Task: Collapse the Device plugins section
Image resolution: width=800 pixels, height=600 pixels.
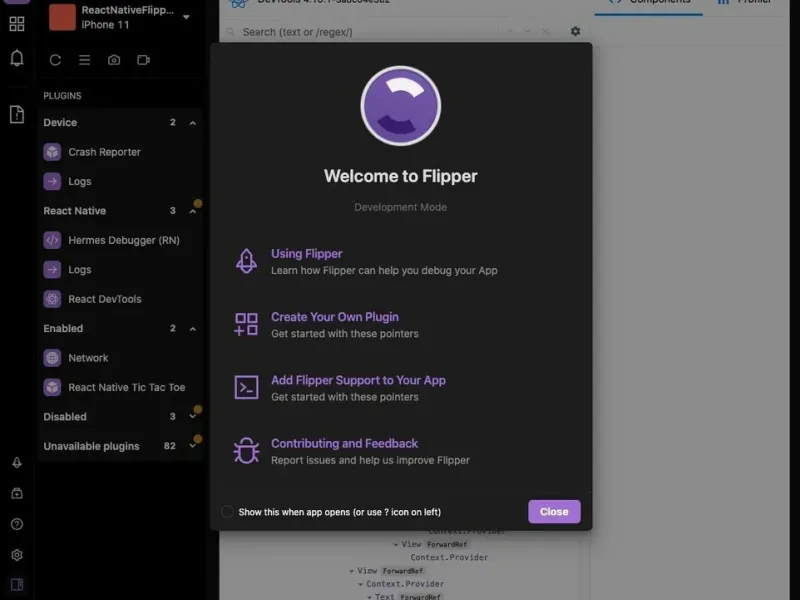Action: click(193, 123)
